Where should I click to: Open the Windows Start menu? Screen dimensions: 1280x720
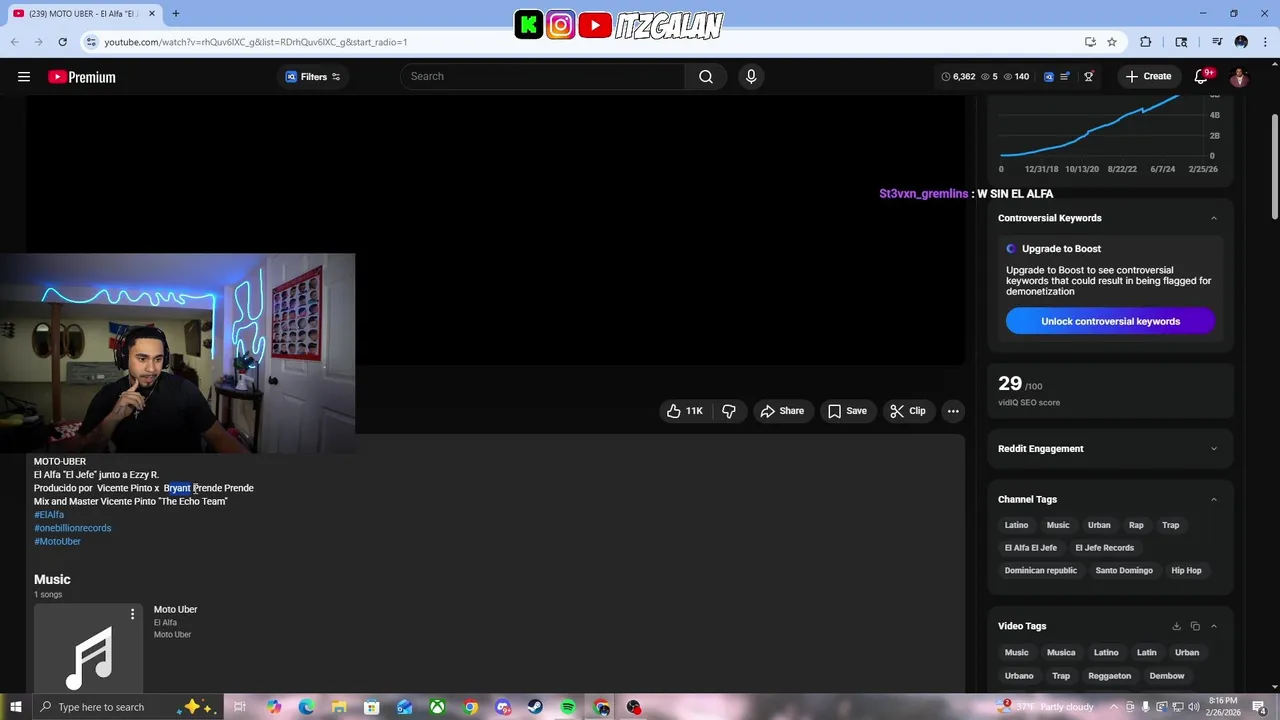(x=16, y=707)
